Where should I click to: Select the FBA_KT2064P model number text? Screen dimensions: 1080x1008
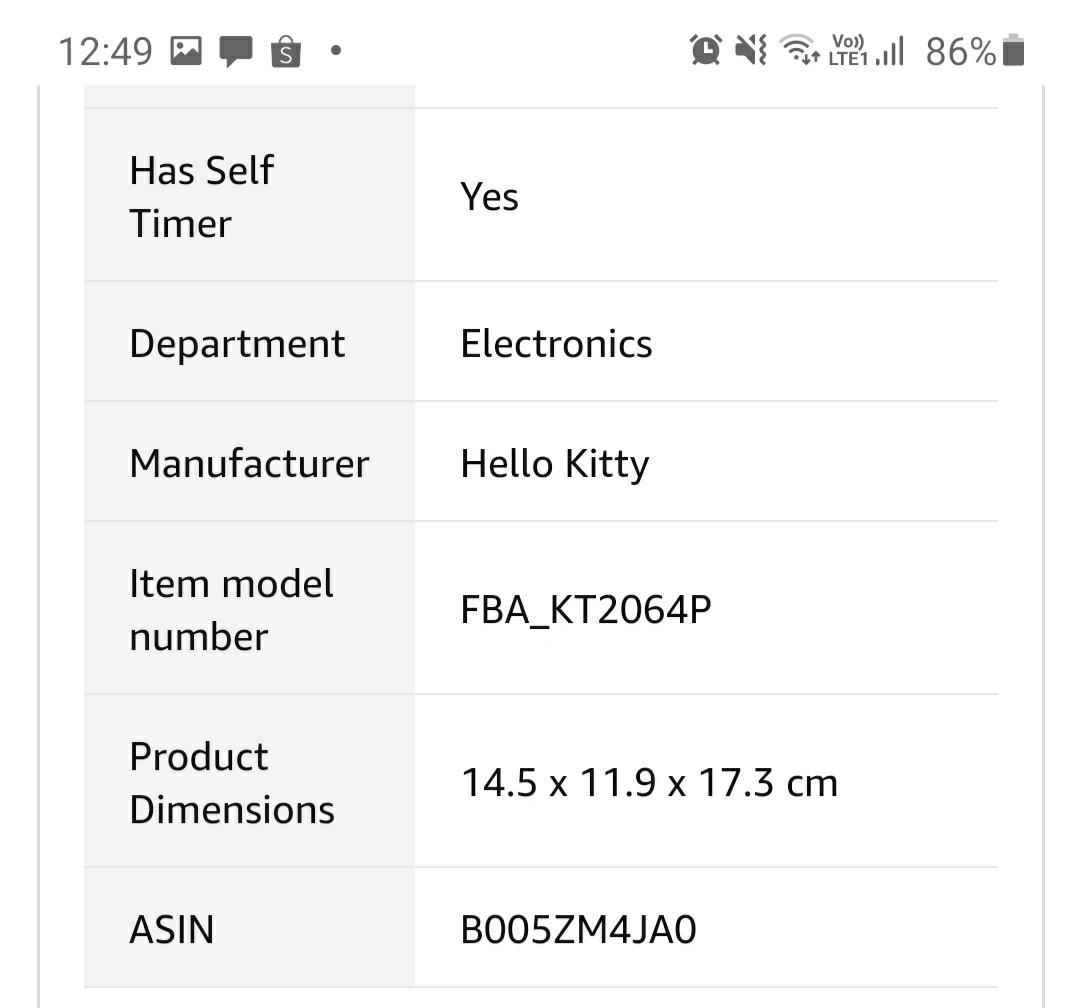click(586, 609)
